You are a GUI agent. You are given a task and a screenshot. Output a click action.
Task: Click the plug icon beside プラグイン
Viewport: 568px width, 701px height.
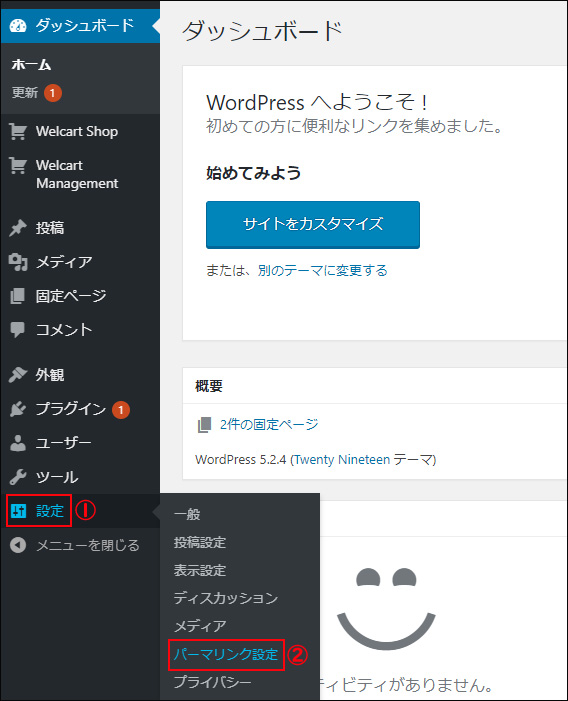pos(18,409)
